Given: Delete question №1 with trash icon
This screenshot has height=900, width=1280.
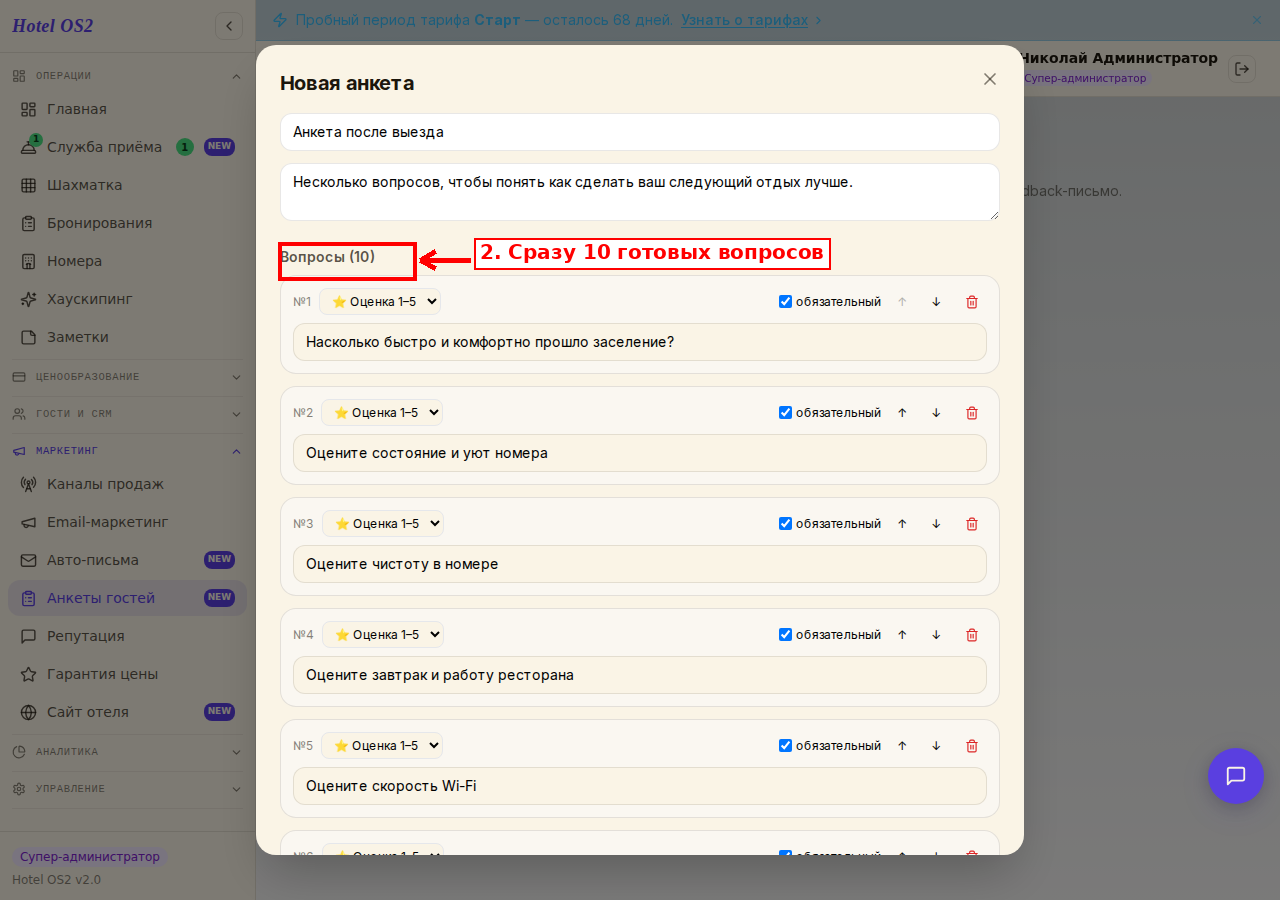Looking at the screenshot, I should click(972, 302).
